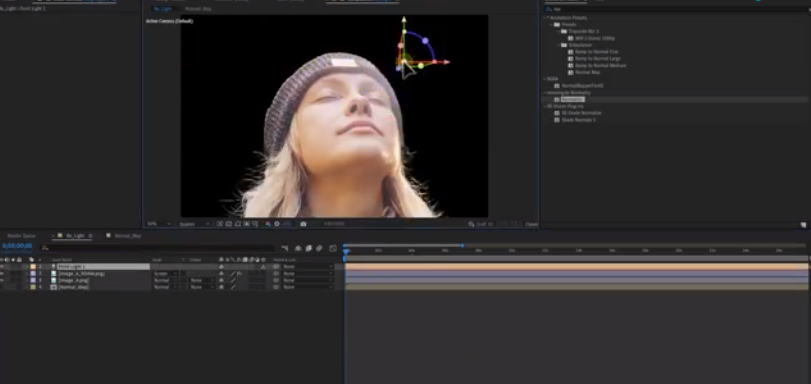Click the image icon of Image_A_NSNM.png layer

pos(53,273)
